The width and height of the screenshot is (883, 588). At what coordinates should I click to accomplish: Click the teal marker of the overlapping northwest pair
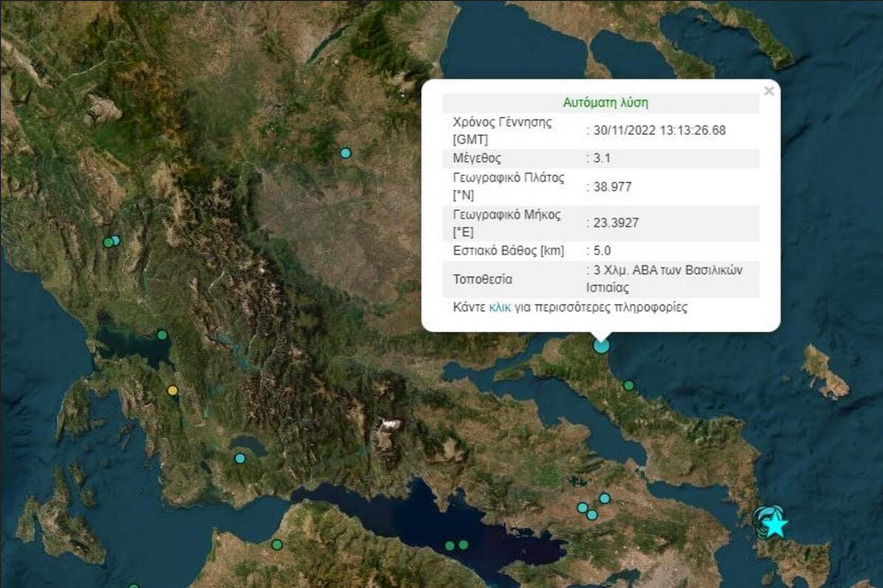(x=116, y=240)
